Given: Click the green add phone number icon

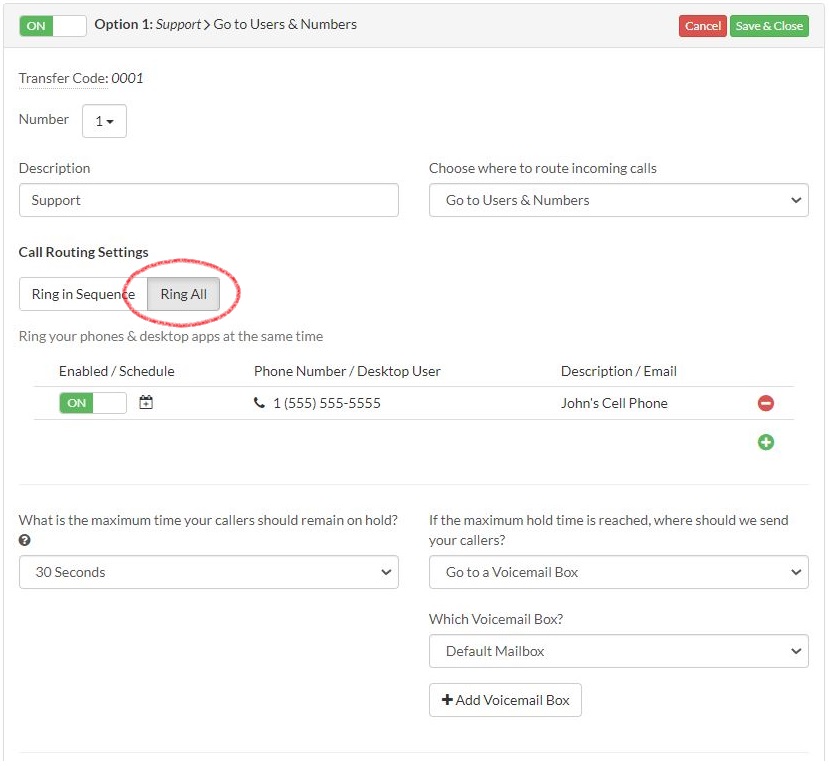Looking at the screenshot, I should tap(765, 442).
